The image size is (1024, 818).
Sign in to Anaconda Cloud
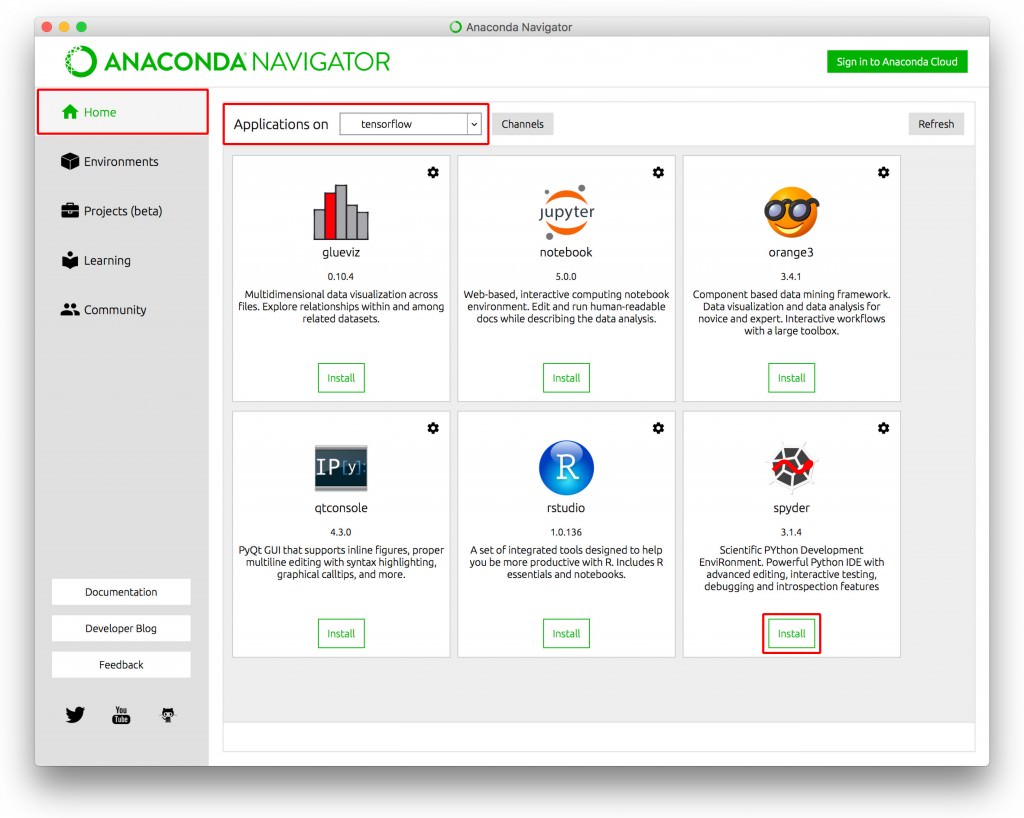(x=897, y=61)
